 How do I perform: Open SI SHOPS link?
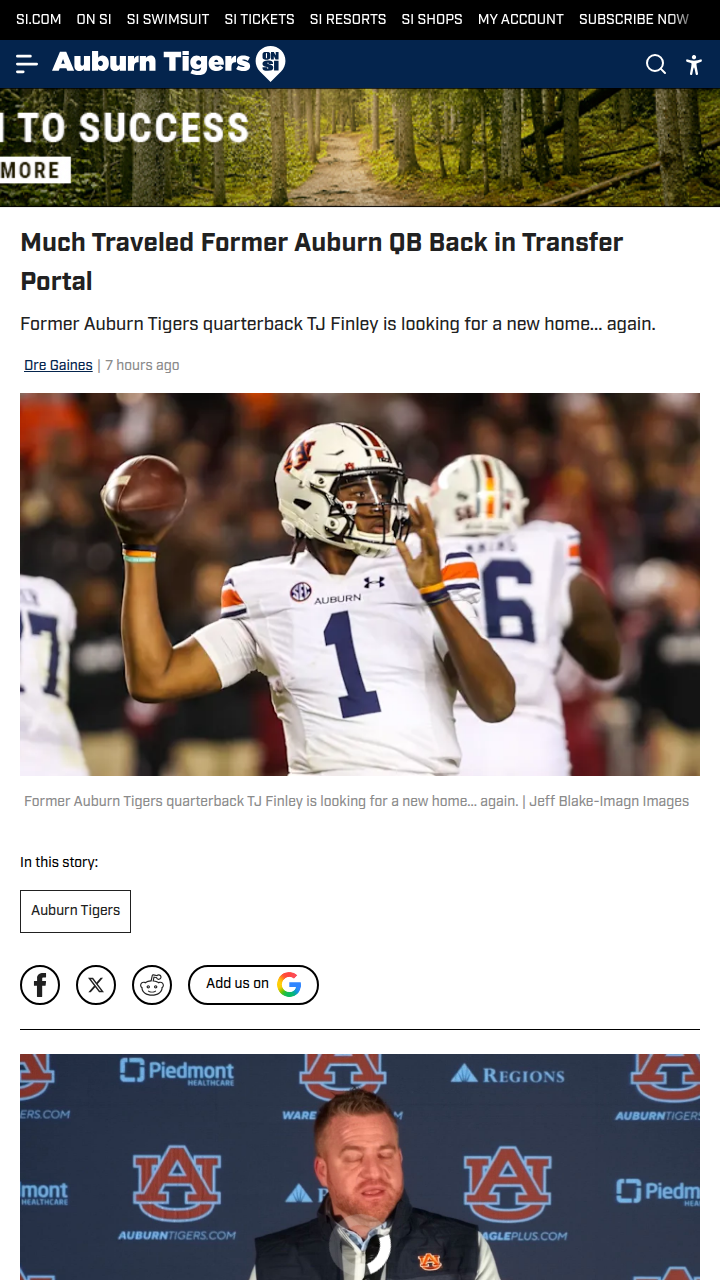click(x=432, y=19)
